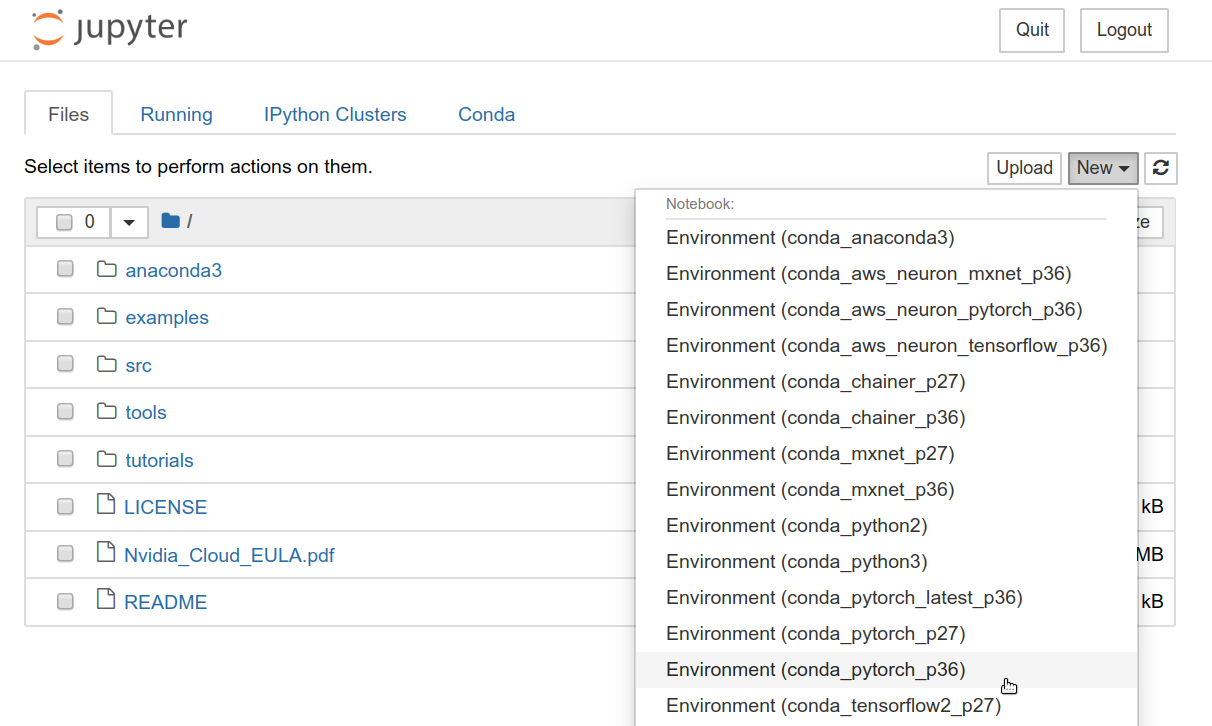Select Environment (conda_python3) from the menu
The width and height of the screenshot is (1212, 726).
click(796, 561)
